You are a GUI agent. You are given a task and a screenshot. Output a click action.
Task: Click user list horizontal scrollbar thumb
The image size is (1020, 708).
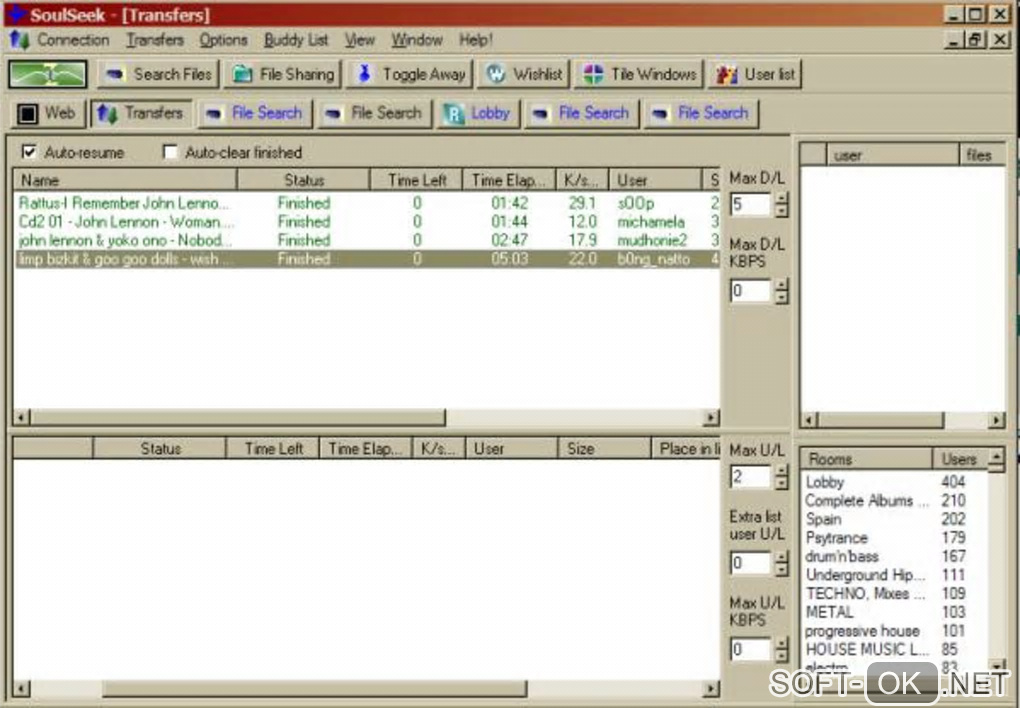coord(880,420)
